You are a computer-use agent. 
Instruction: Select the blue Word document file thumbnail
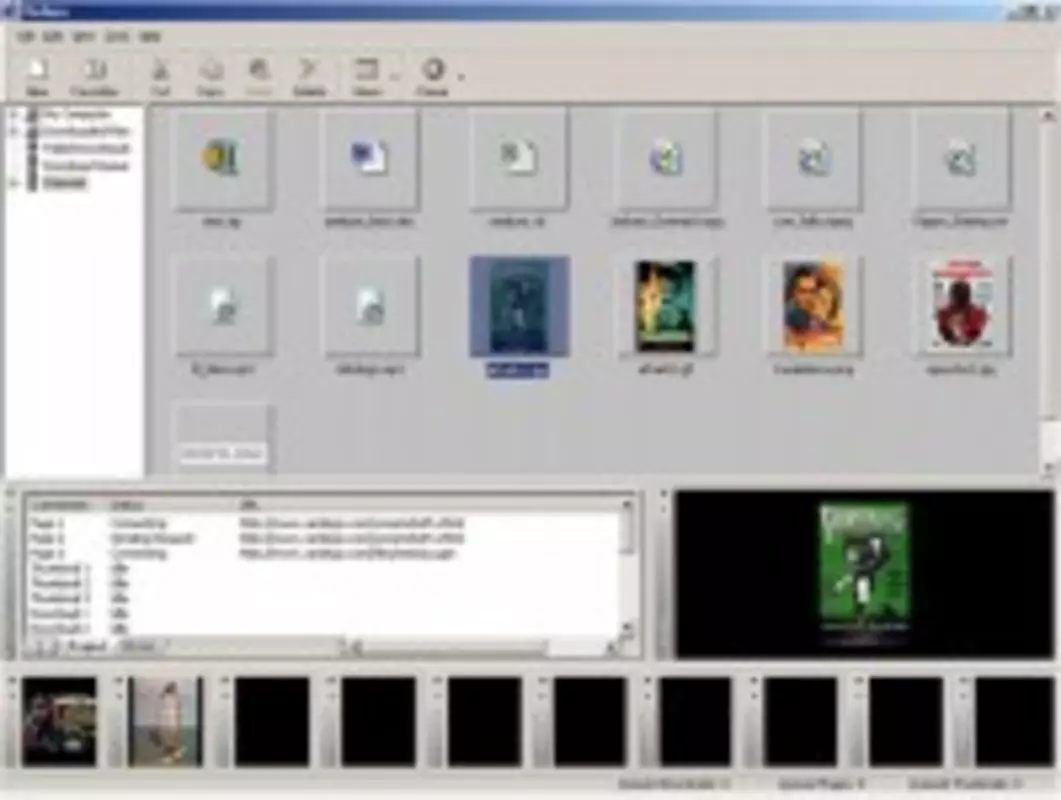point(369,160)
